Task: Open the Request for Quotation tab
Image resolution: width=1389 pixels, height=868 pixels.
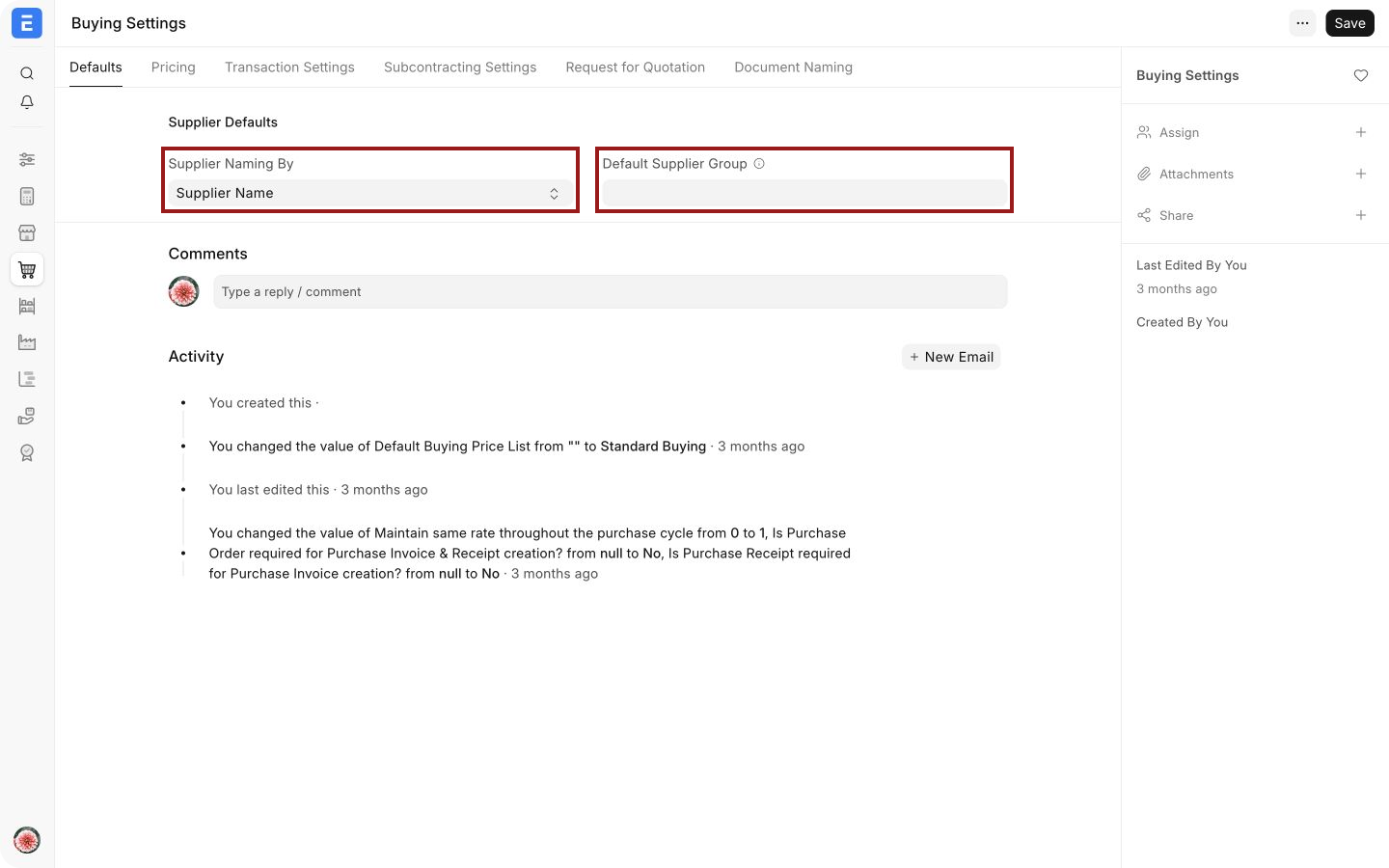Action: pyautogui.click(x=636, y=68)
